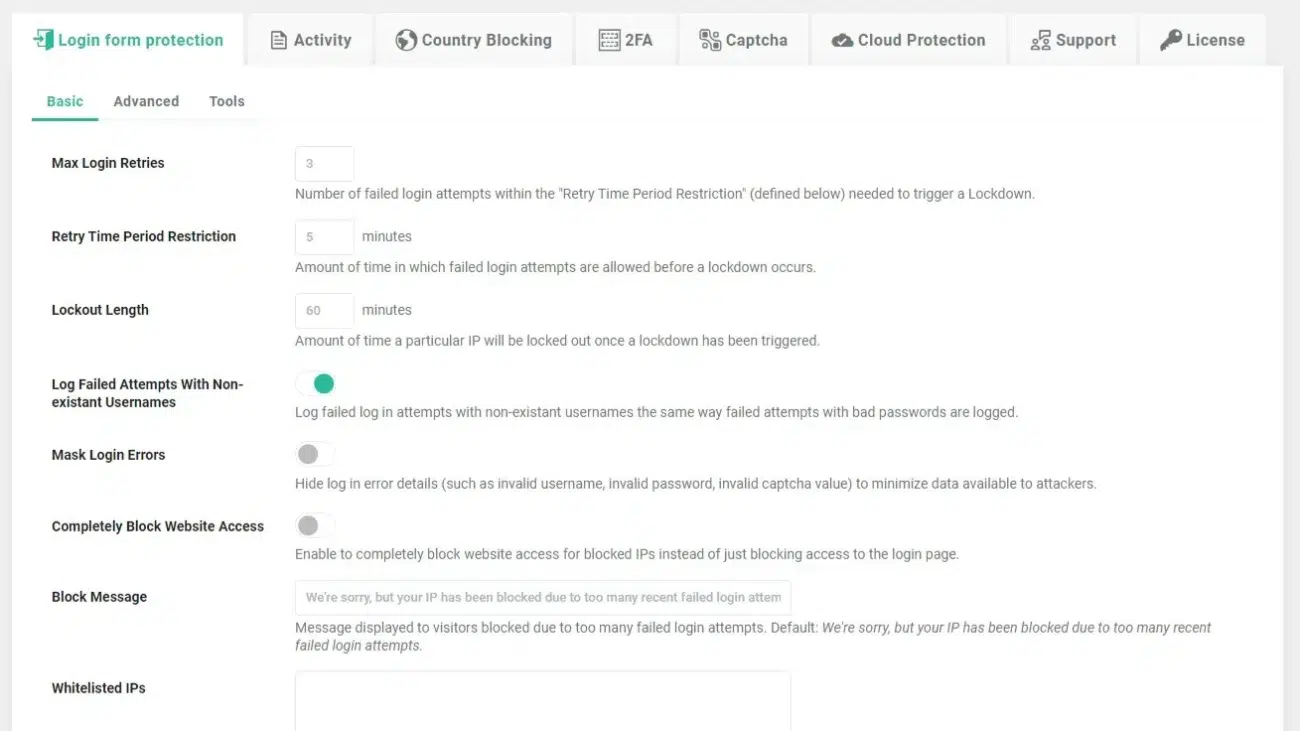
Task: Disable logging failed attempts with non-existant usernames
Action: (x=316, y=383)
